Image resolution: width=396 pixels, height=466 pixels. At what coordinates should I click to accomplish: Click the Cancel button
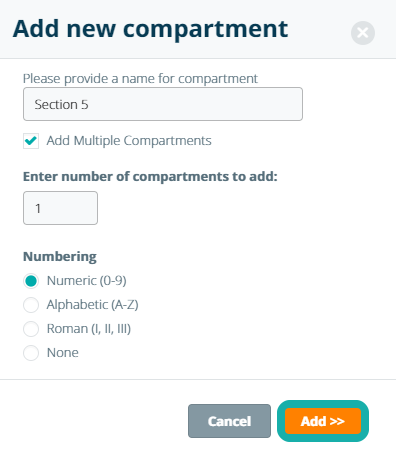(229, 421)
